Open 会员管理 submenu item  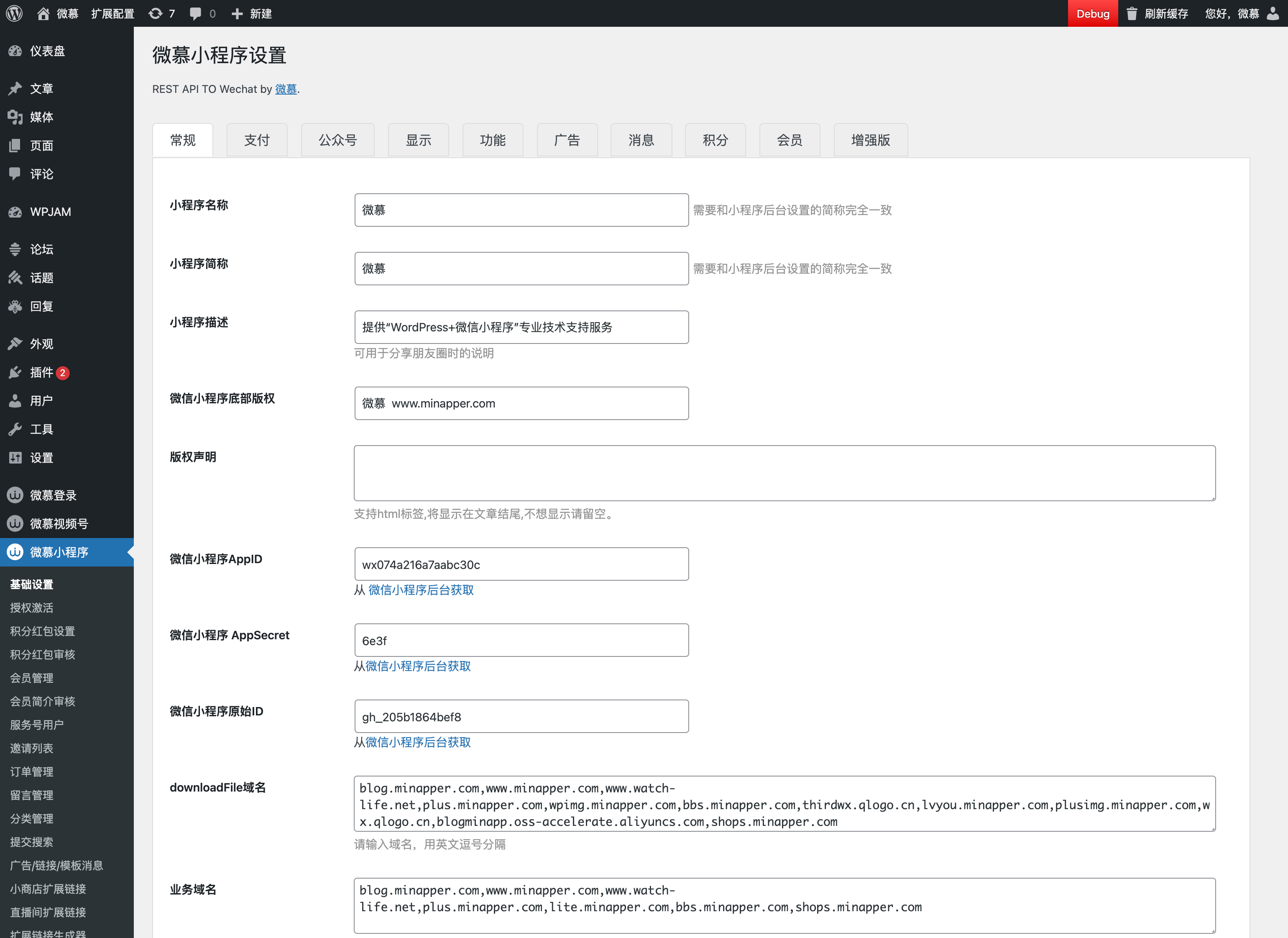[x=32, y=678]
